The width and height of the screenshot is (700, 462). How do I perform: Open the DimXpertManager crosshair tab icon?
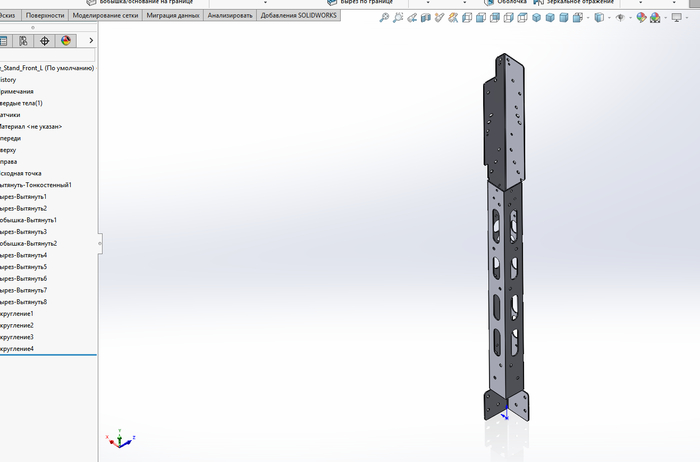click(x=45, y=41)
